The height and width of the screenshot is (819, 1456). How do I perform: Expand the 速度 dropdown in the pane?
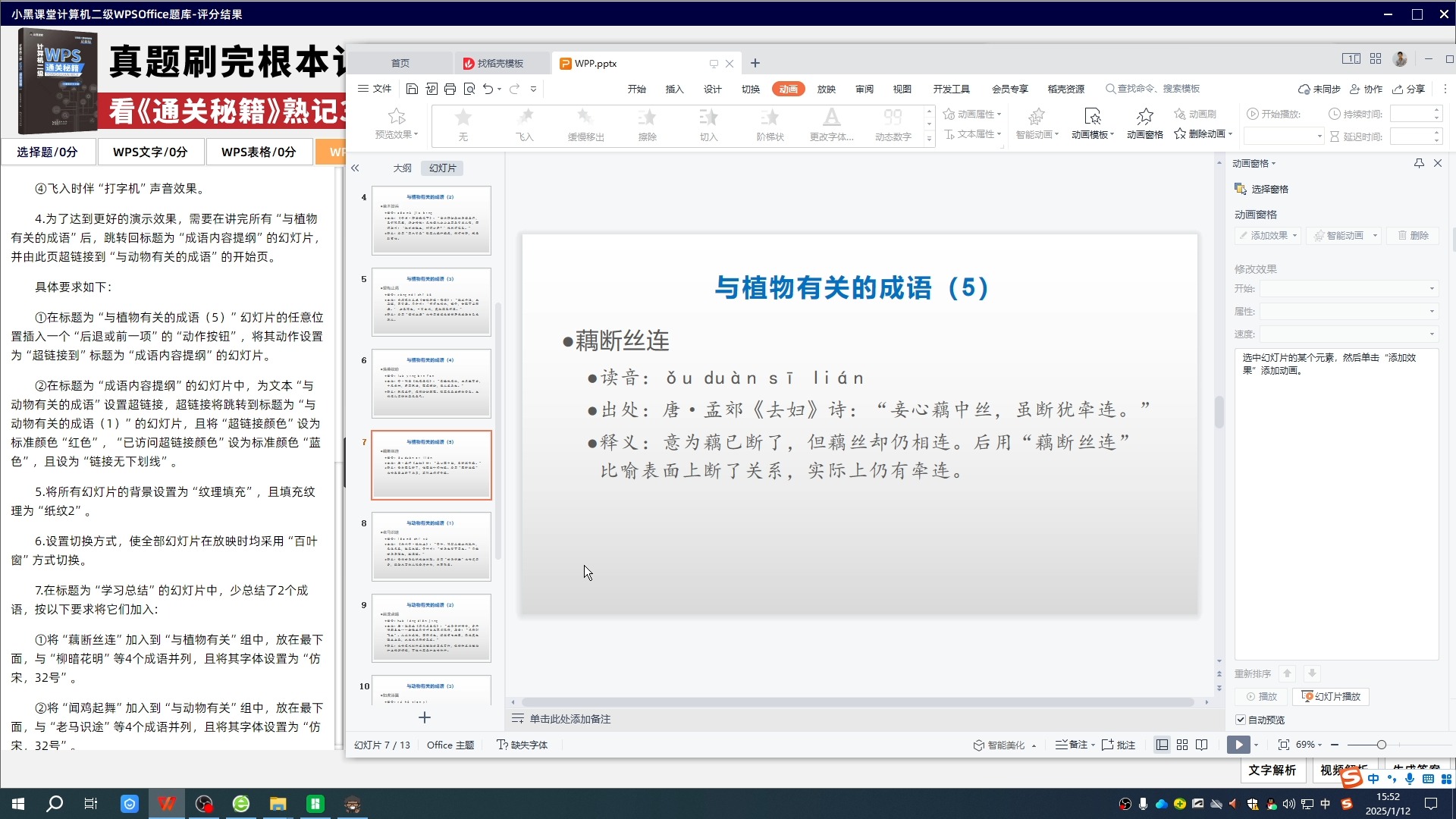1432,334
